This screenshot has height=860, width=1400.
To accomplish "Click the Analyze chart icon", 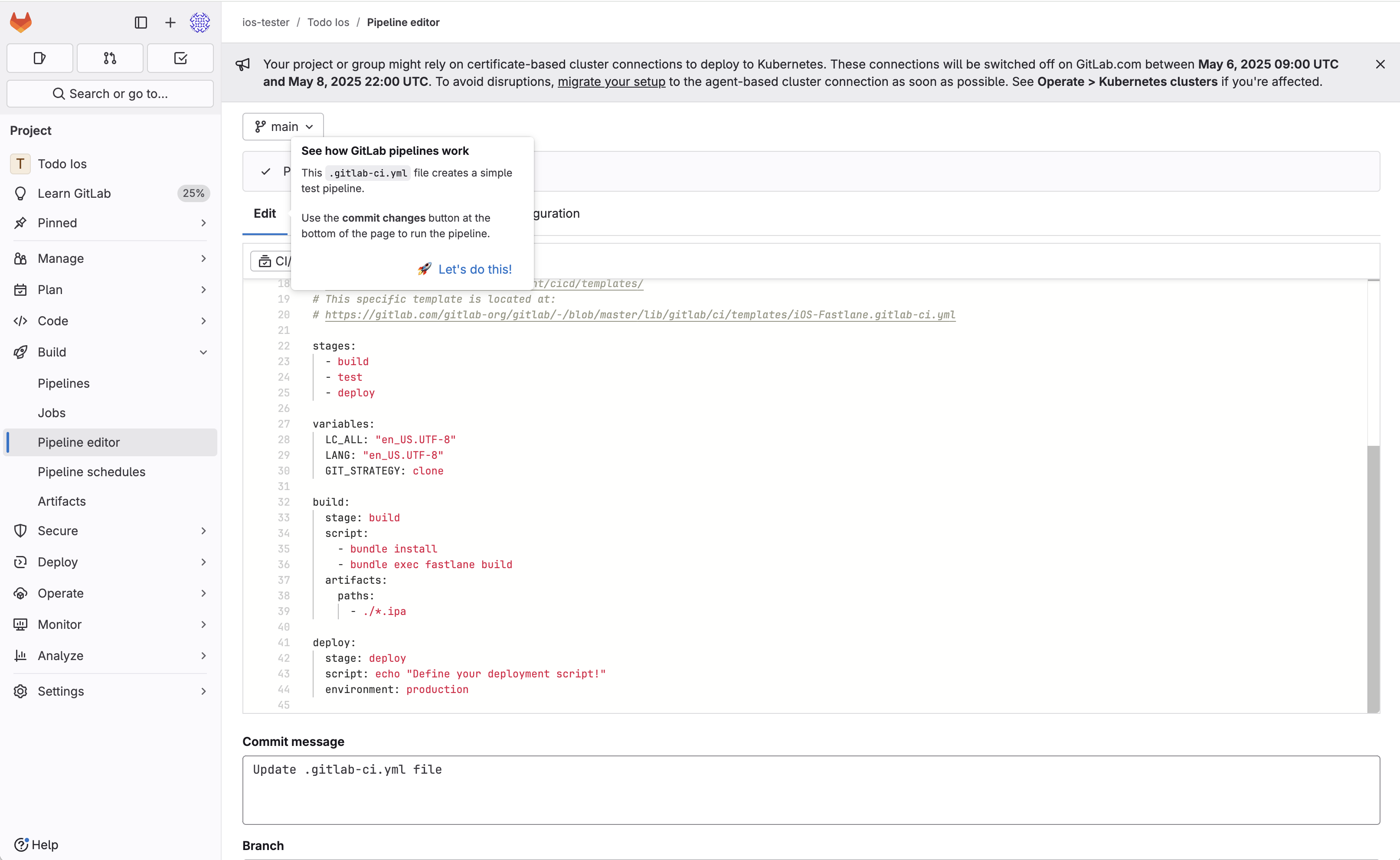I will pyautogui.click(x=20, y=656).
